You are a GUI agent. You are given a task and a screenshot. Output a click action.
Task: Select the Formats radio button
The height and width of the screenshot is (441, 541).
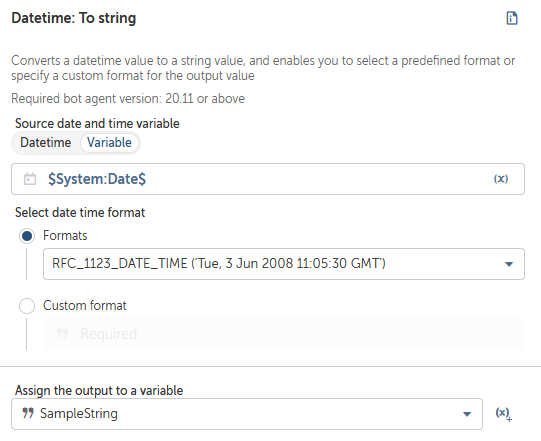(x=27, y=236)
